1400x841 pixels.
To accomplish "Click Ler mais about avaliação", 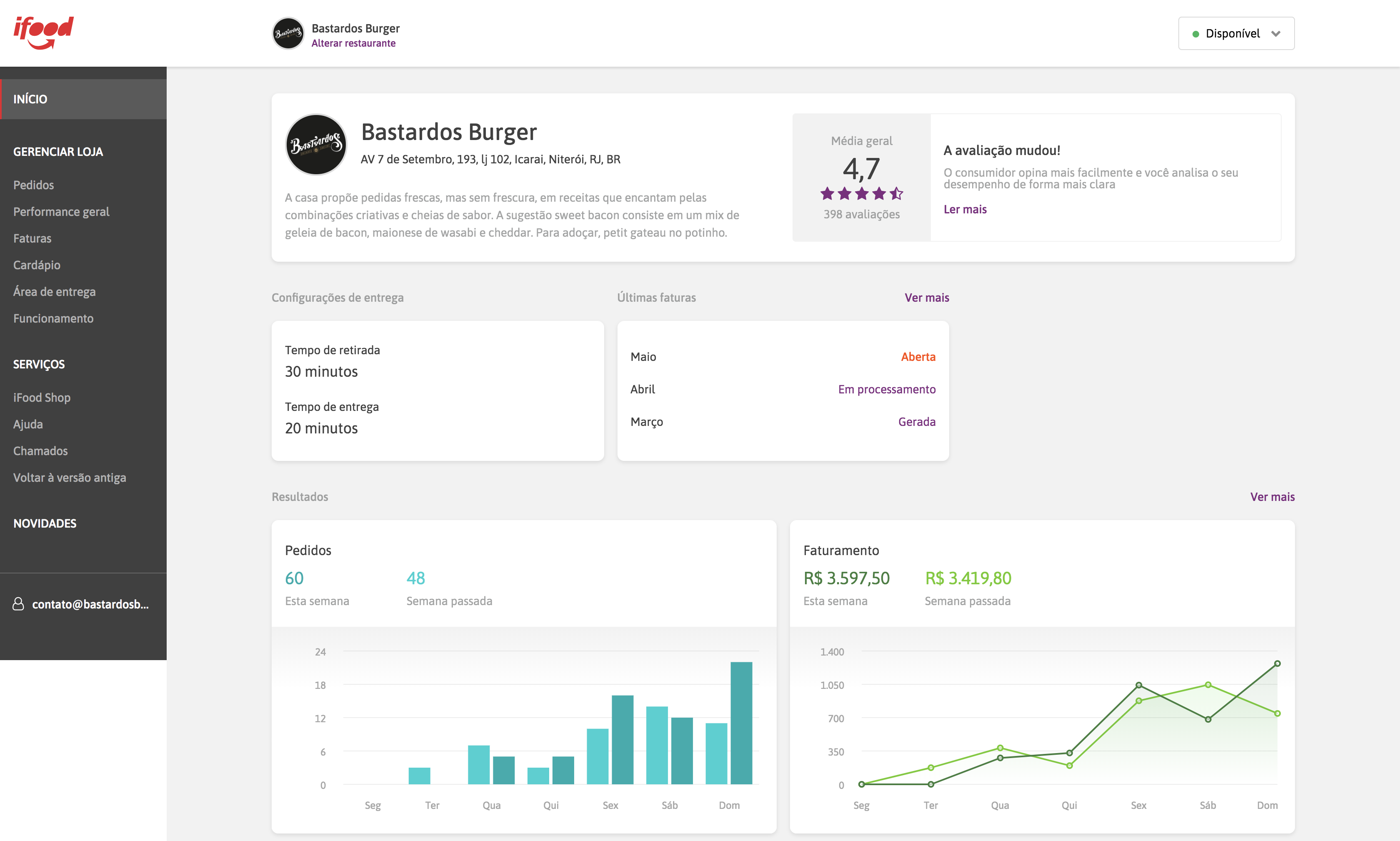I will (x=965, y=209).
